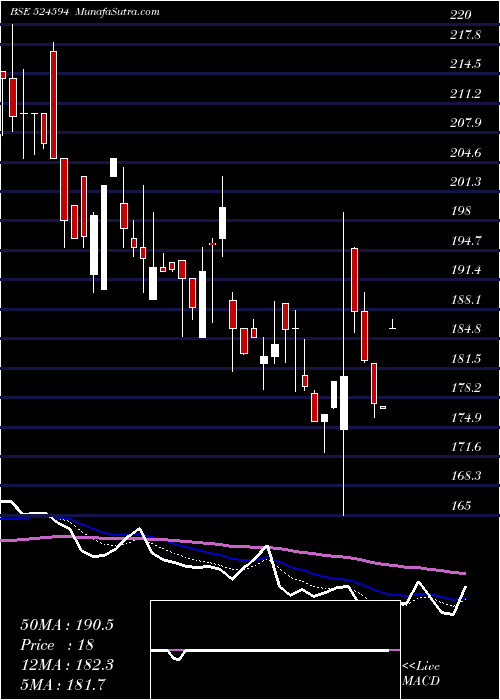The image size is (500, 700).
Task: Click the 12MA : 182.3 reading
Action: (67, 665)
